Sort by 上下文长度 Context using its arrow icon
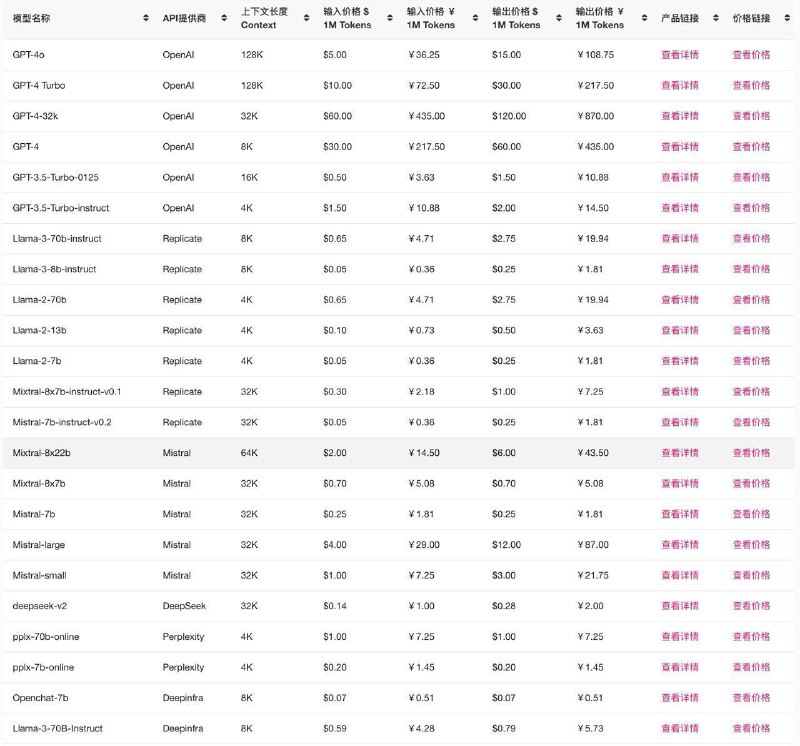 click(307, 18)
